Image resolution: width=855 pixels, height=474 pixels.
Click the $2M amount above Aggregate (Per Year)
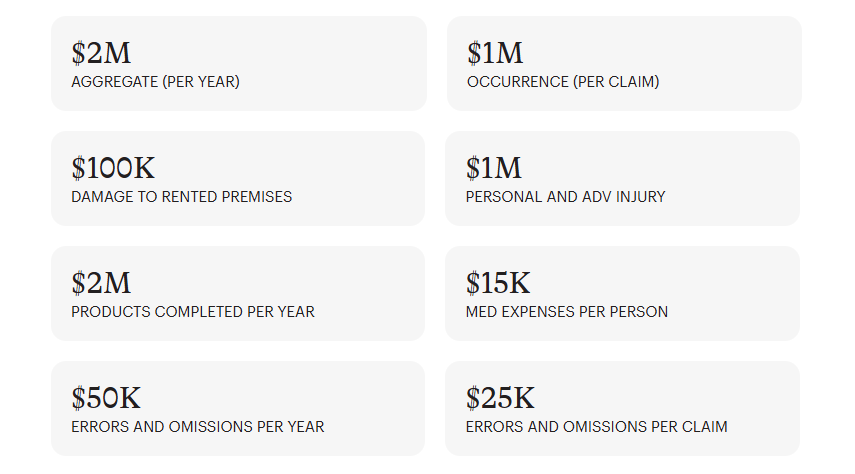[x=101, y=53]
